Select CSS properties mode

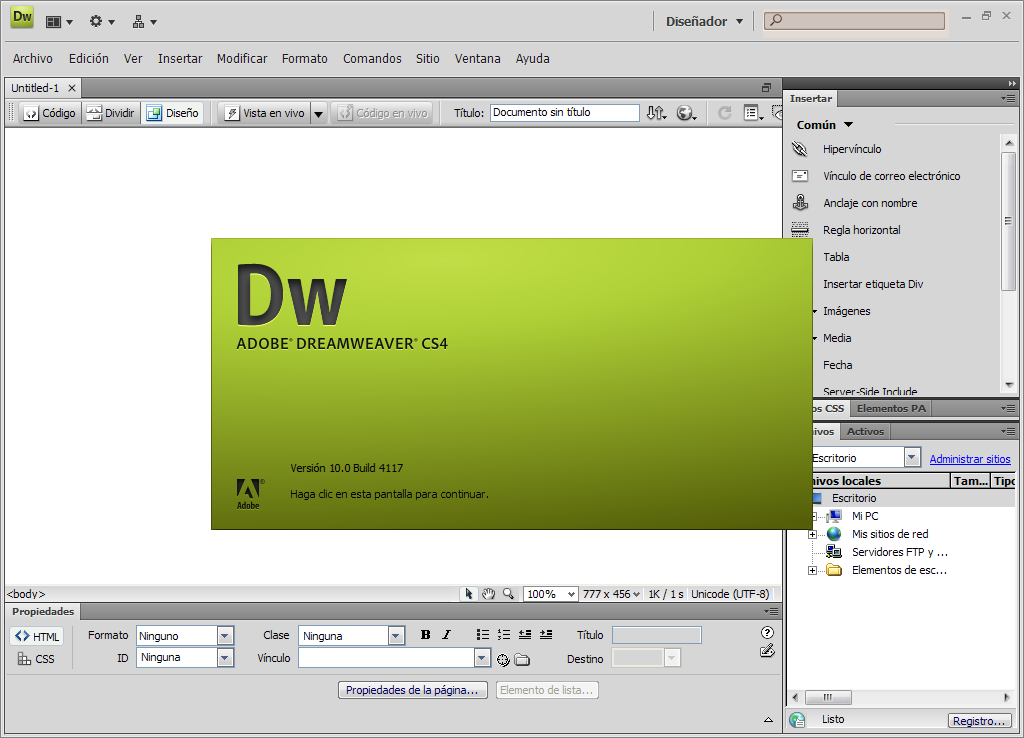36,659
